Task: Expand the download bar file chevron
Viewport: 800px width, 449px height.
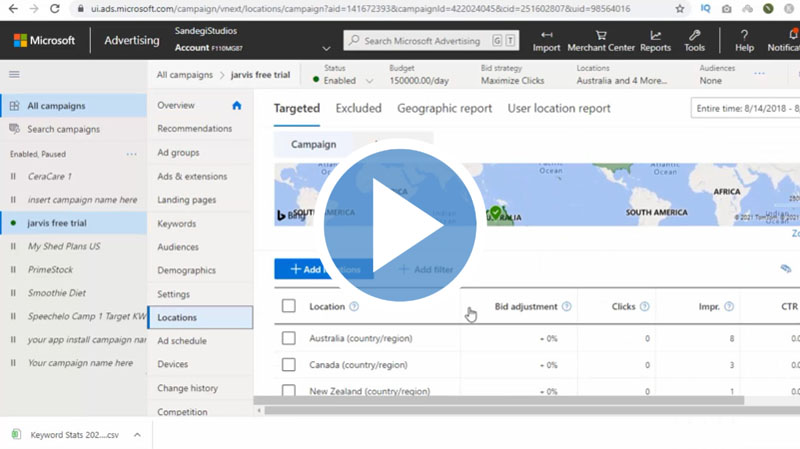Action: (x=137, y=435)
